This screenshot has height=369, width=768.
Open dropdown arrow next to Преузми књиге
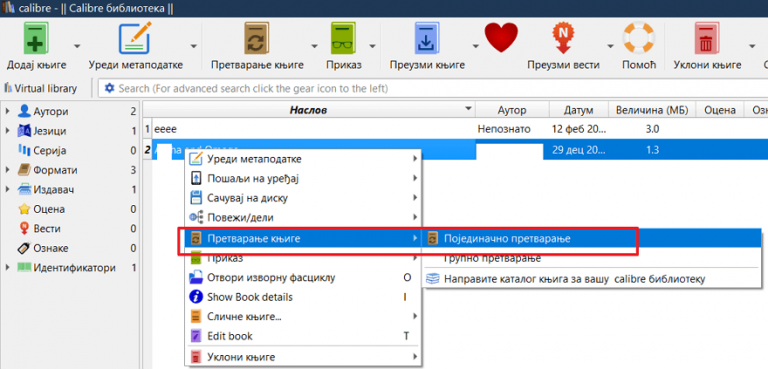(475, 46)
